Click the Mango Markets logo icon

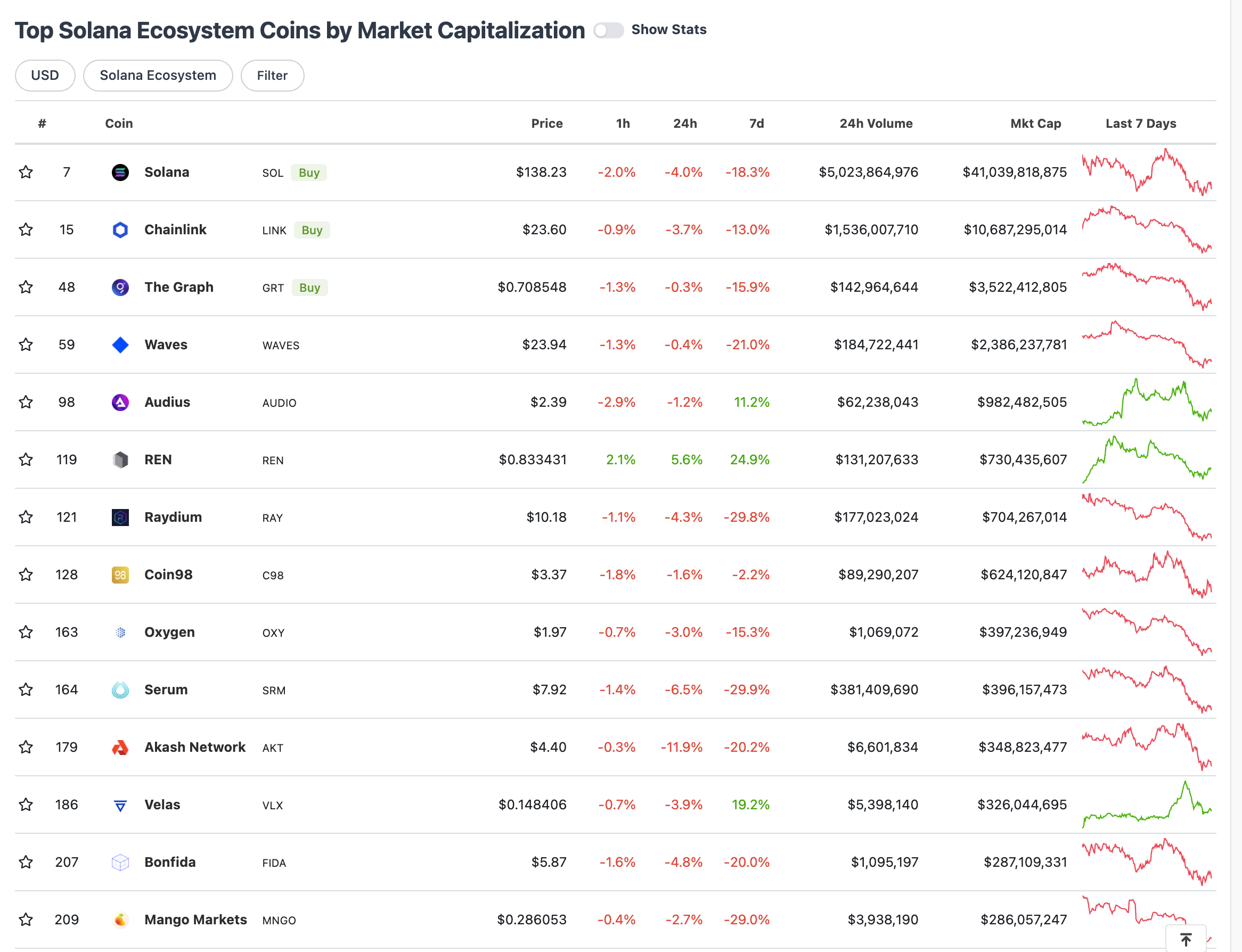tap(120, 920)
